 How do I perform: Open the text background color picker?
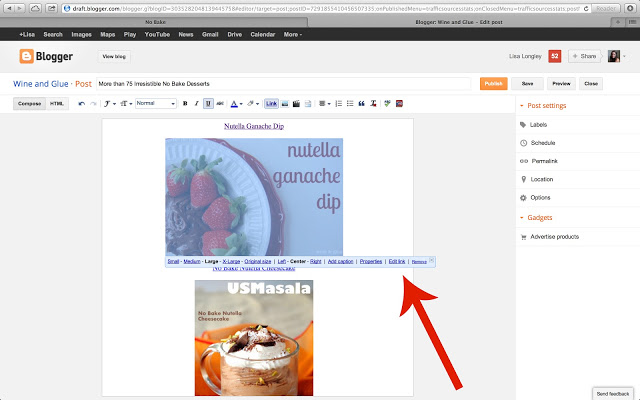click(253, 104)
